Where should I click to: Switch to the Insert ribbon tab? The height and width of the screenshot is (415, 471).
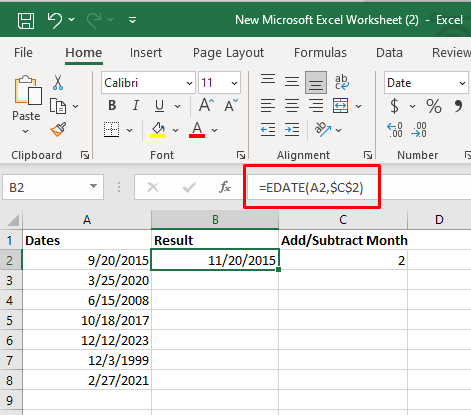(x=146, y=53)
